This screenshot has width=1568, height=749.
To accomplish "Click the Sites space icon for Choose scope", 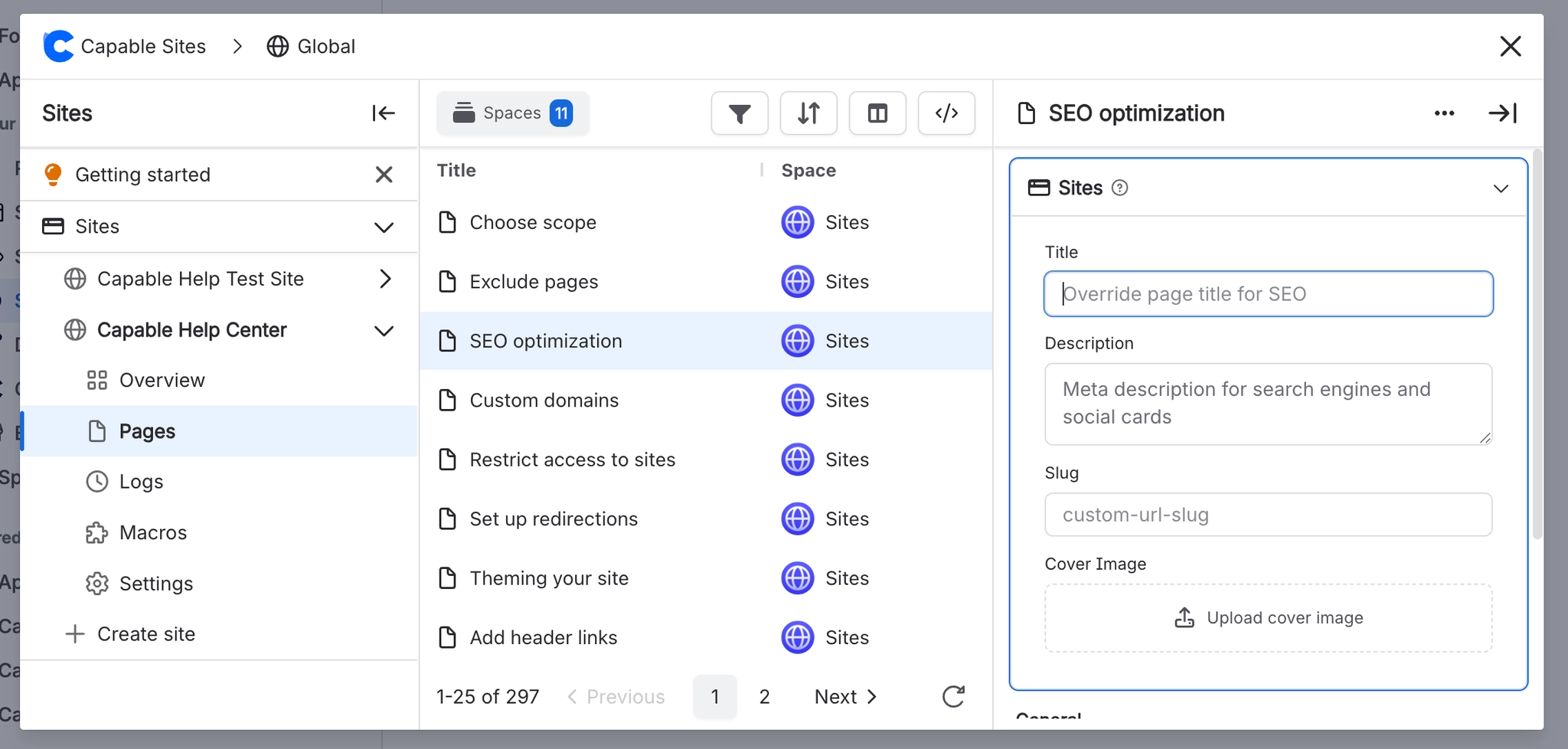I will [x=798, y=222].
